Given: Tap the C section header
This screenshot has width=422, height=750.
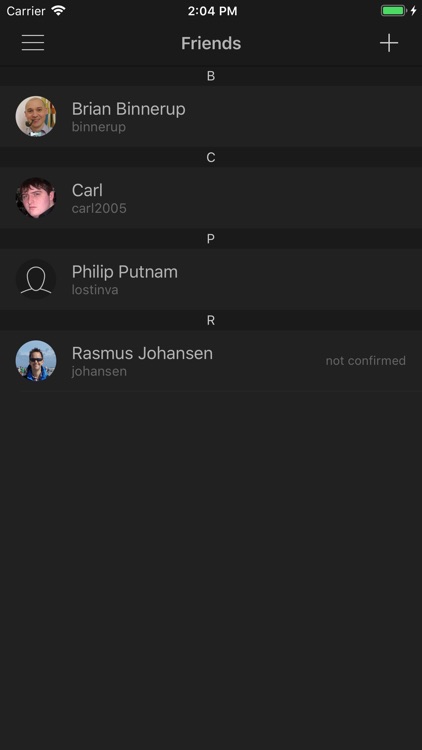Looking at the screenshot, I should (211, 157).
